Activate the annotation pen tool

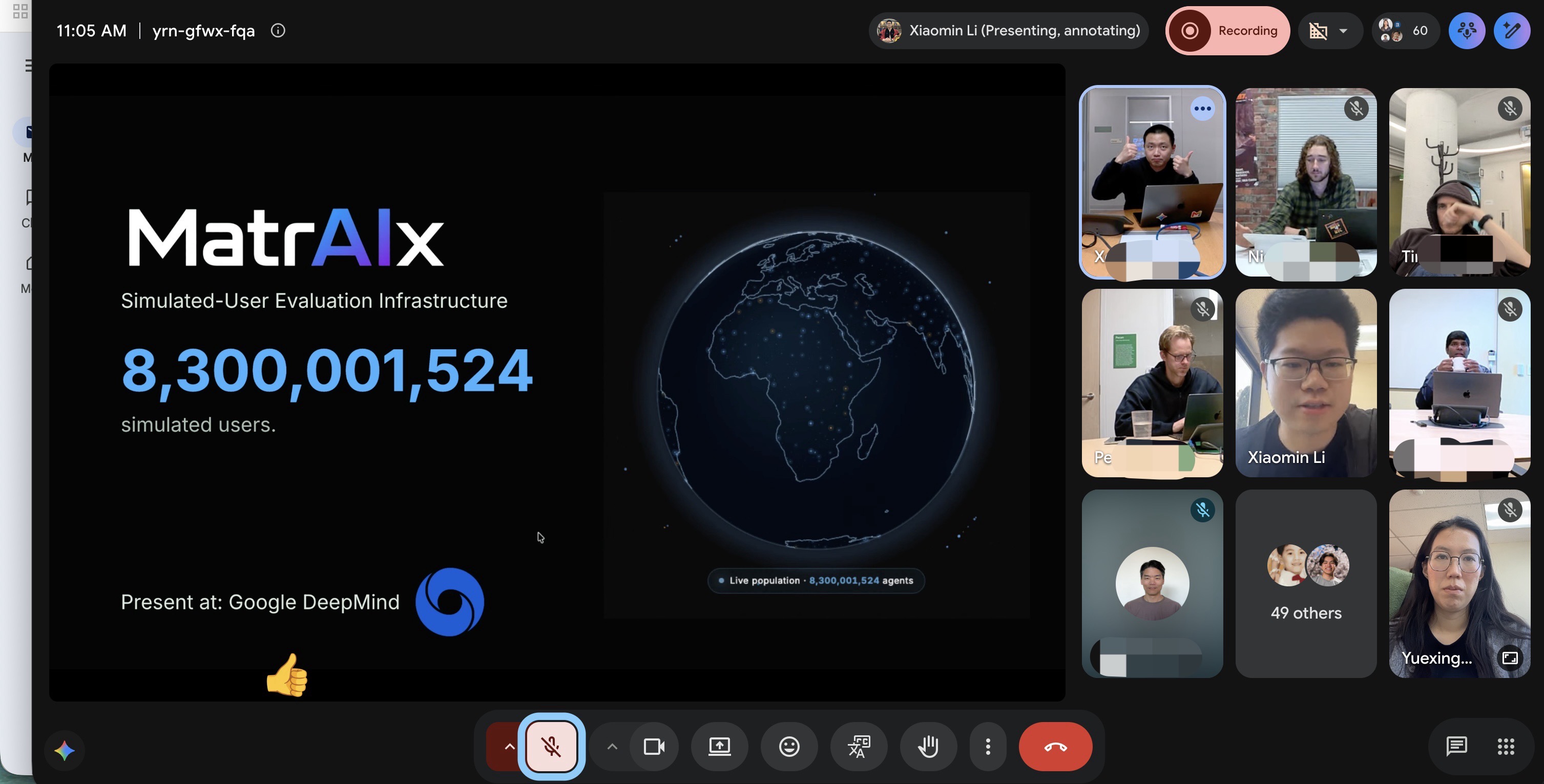pos(1511,31)
